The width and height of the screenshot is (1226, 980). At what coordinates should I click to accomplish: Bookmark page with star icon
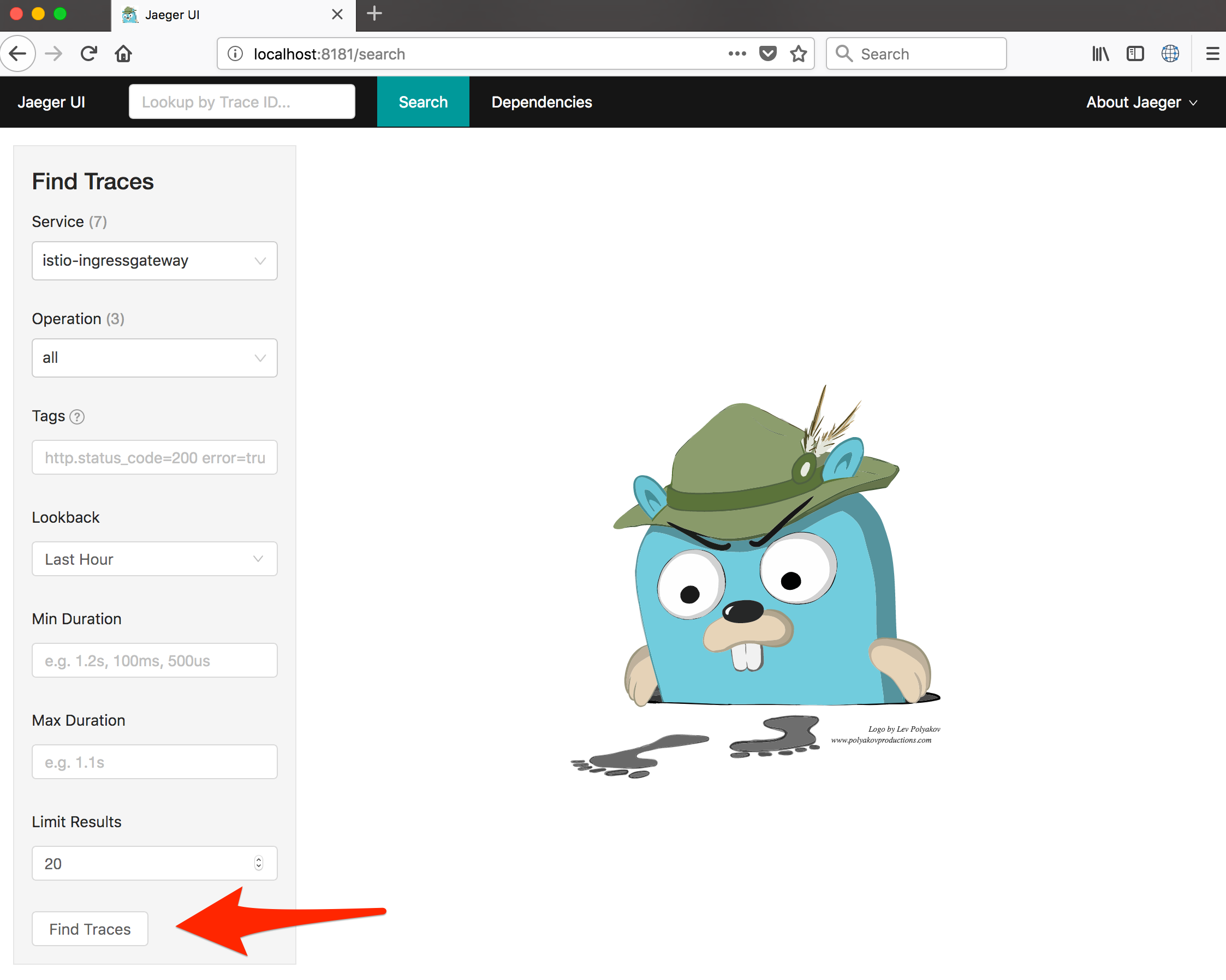tap(799, 54)
